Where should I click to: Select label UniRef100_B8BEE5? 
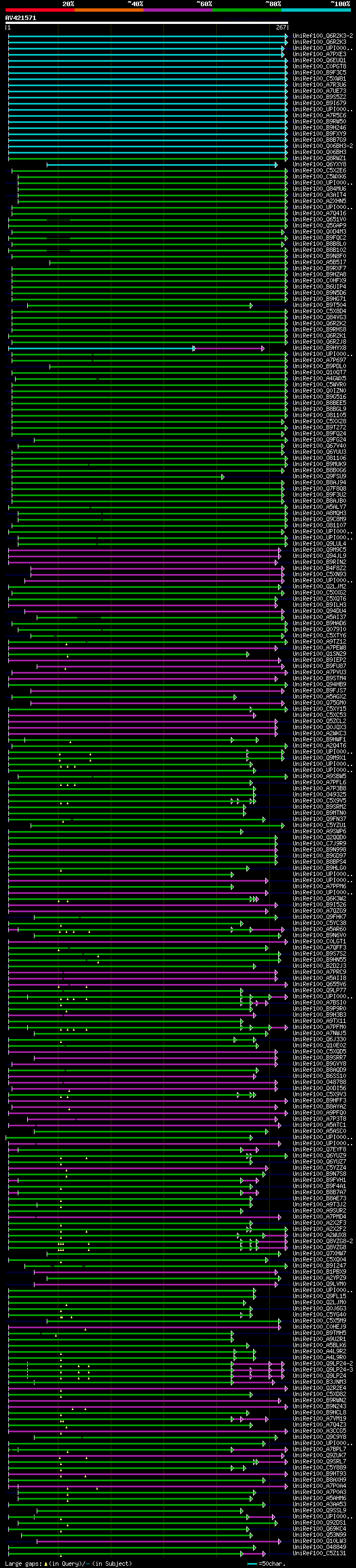[319, 403]
